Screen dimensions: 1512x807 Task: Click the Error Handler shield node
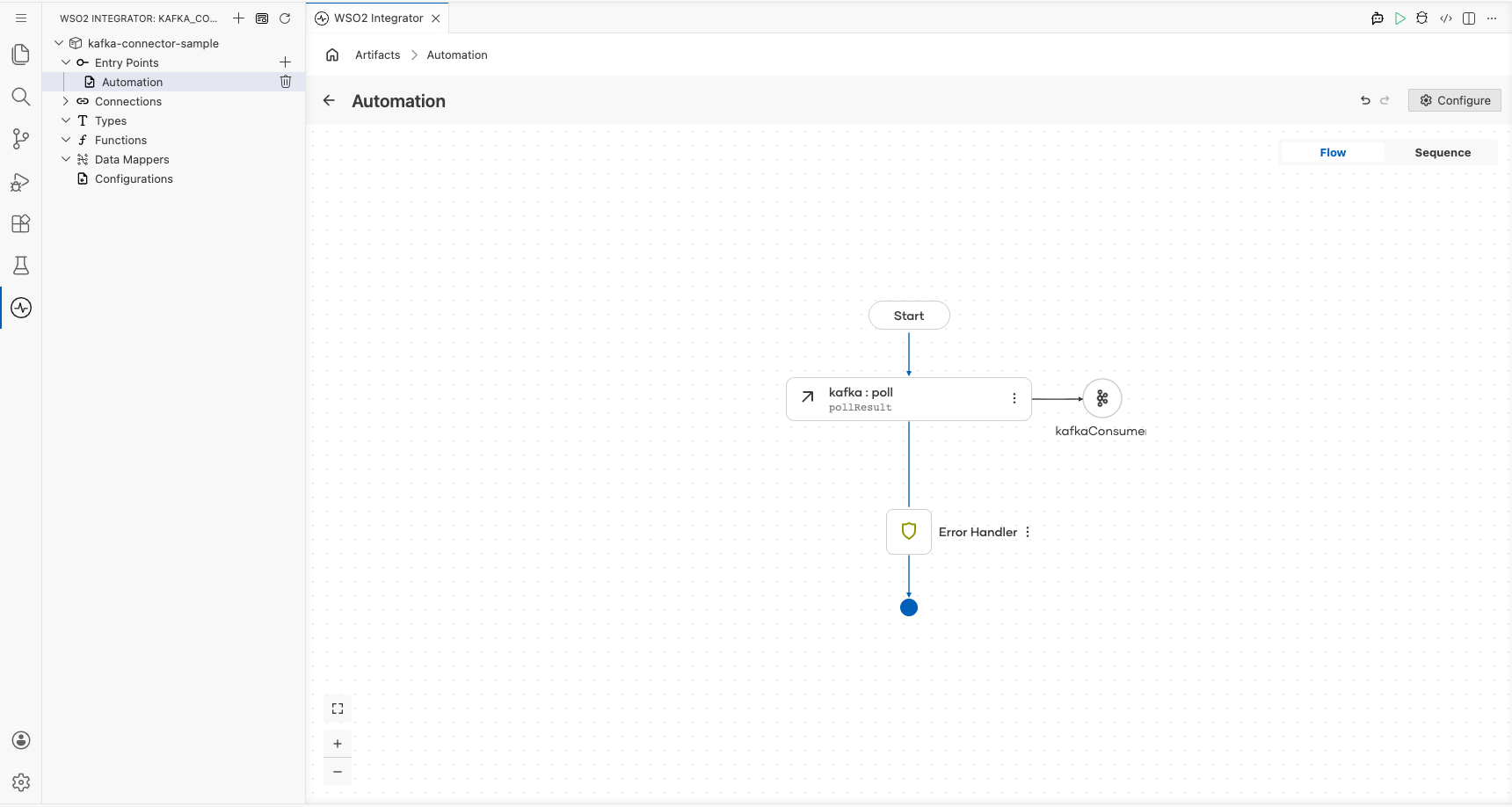[x=909, y=532]
